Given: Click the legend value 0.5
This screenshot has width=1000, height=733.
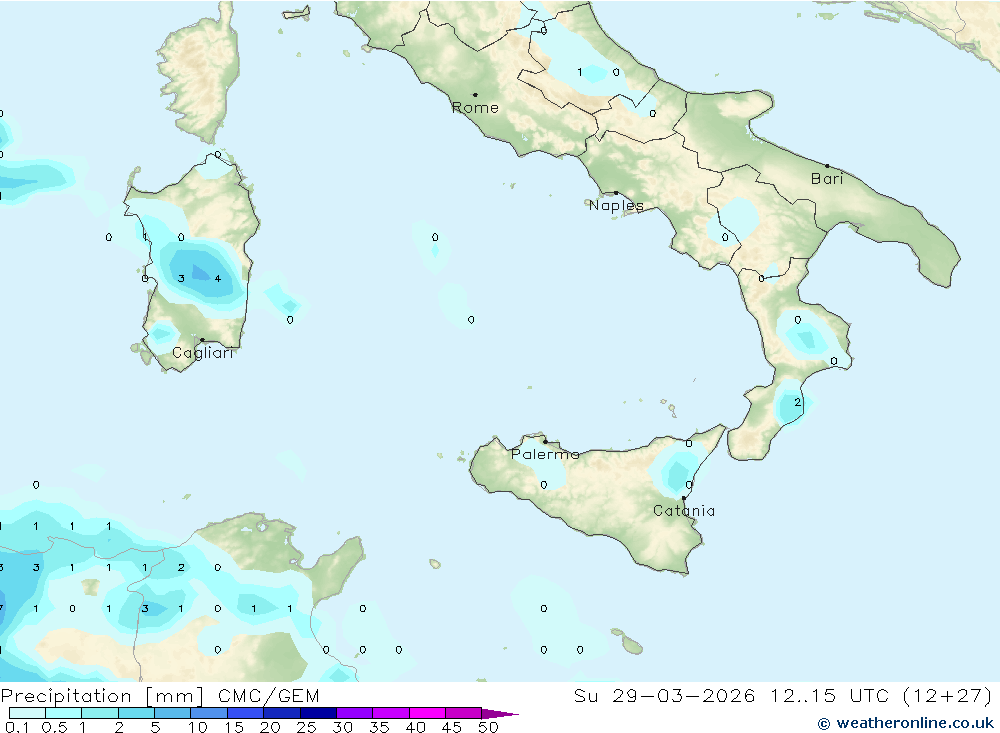Looking at the screenshot, I should (x=54, y=727).
